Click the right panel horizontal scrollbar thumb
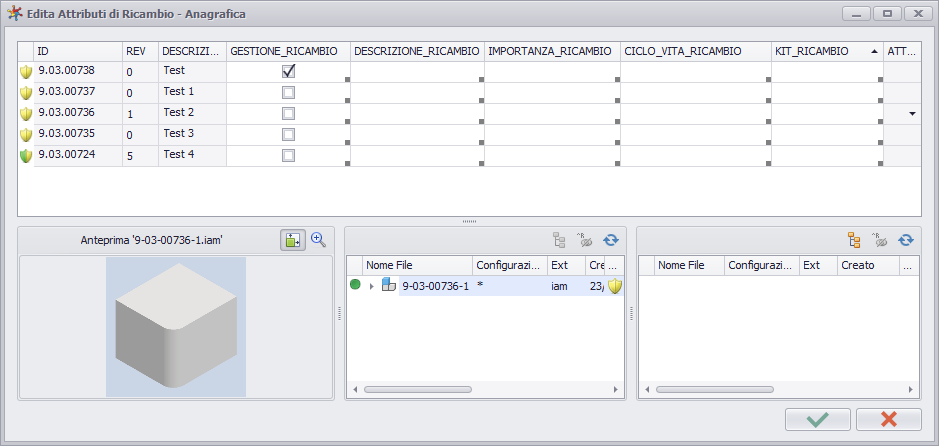Image resolution: width=939 pixels, height=446 pixels. point(714,389)
